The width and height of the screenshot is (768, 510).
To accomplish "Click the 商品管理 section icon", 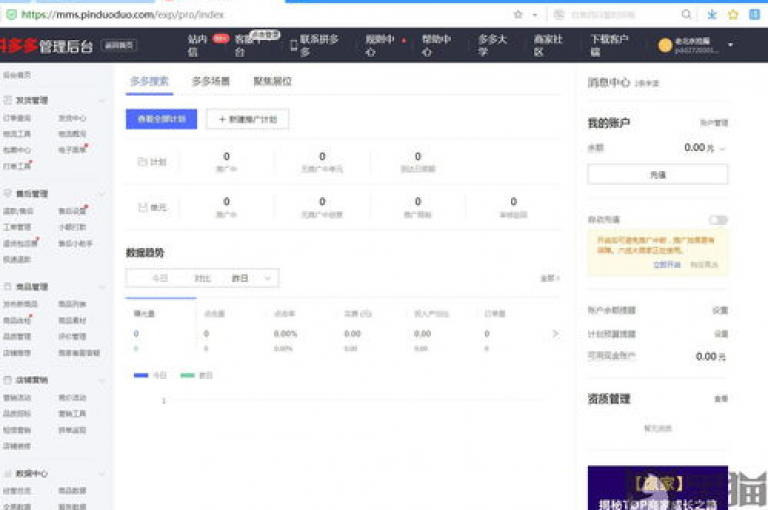I will click(7, 286).
